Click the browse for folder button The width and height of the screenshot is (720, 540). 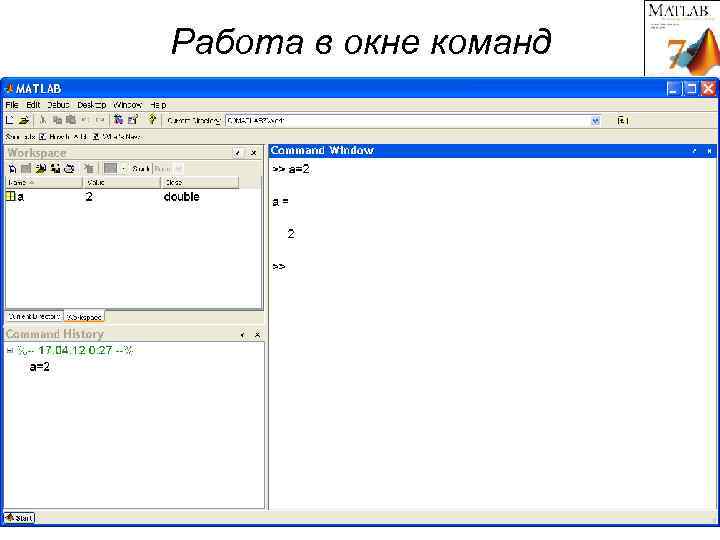tap(623, 121)
